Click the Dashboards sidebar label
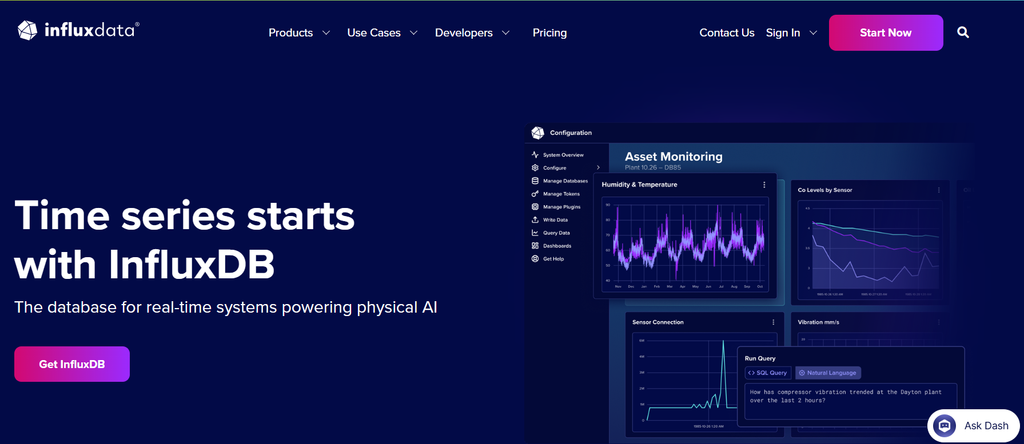Viewport: 1024px width, 444px height. 557,246
